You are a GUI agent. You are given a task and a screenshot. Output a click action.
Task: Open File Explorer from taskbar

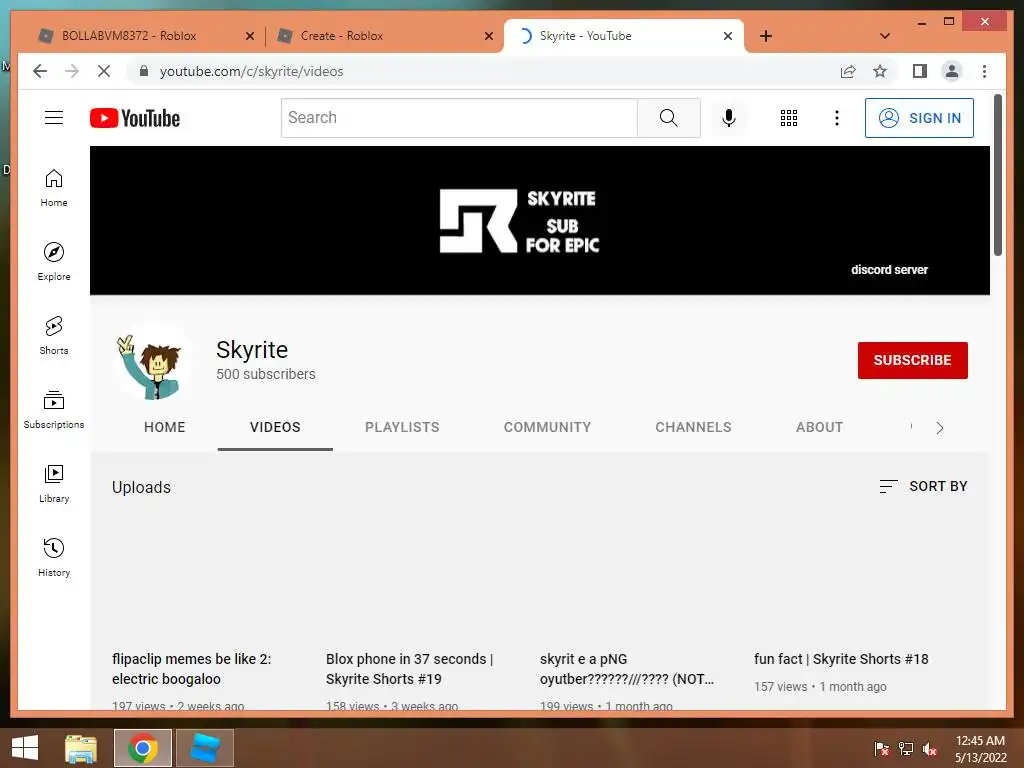[81, 748]
